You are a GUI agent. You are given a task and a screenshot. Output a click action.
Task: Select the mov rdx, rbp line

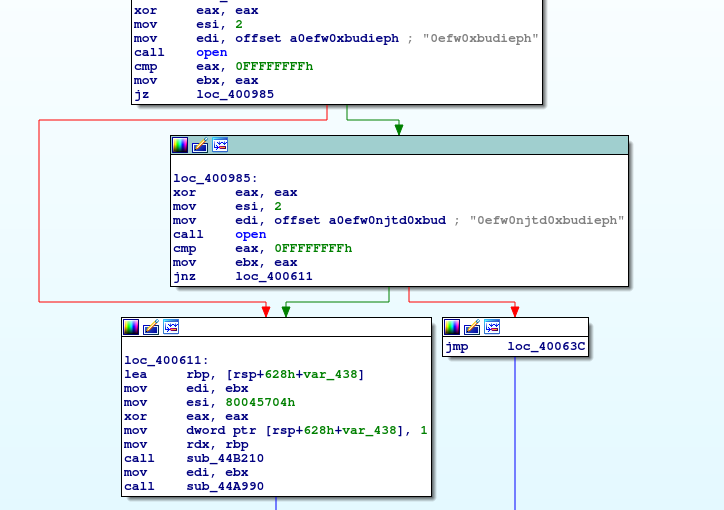coord(186,444)
